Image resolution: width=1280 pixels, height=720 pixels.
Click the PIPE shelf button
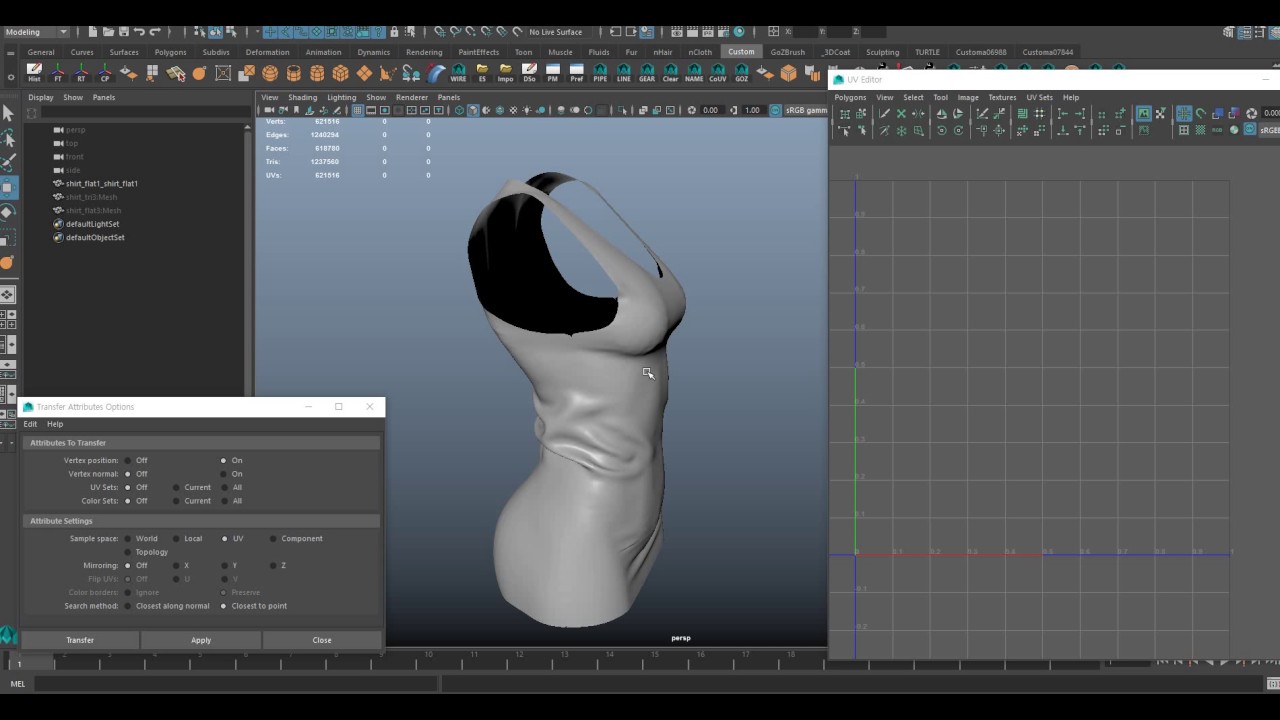coord(600,73)
